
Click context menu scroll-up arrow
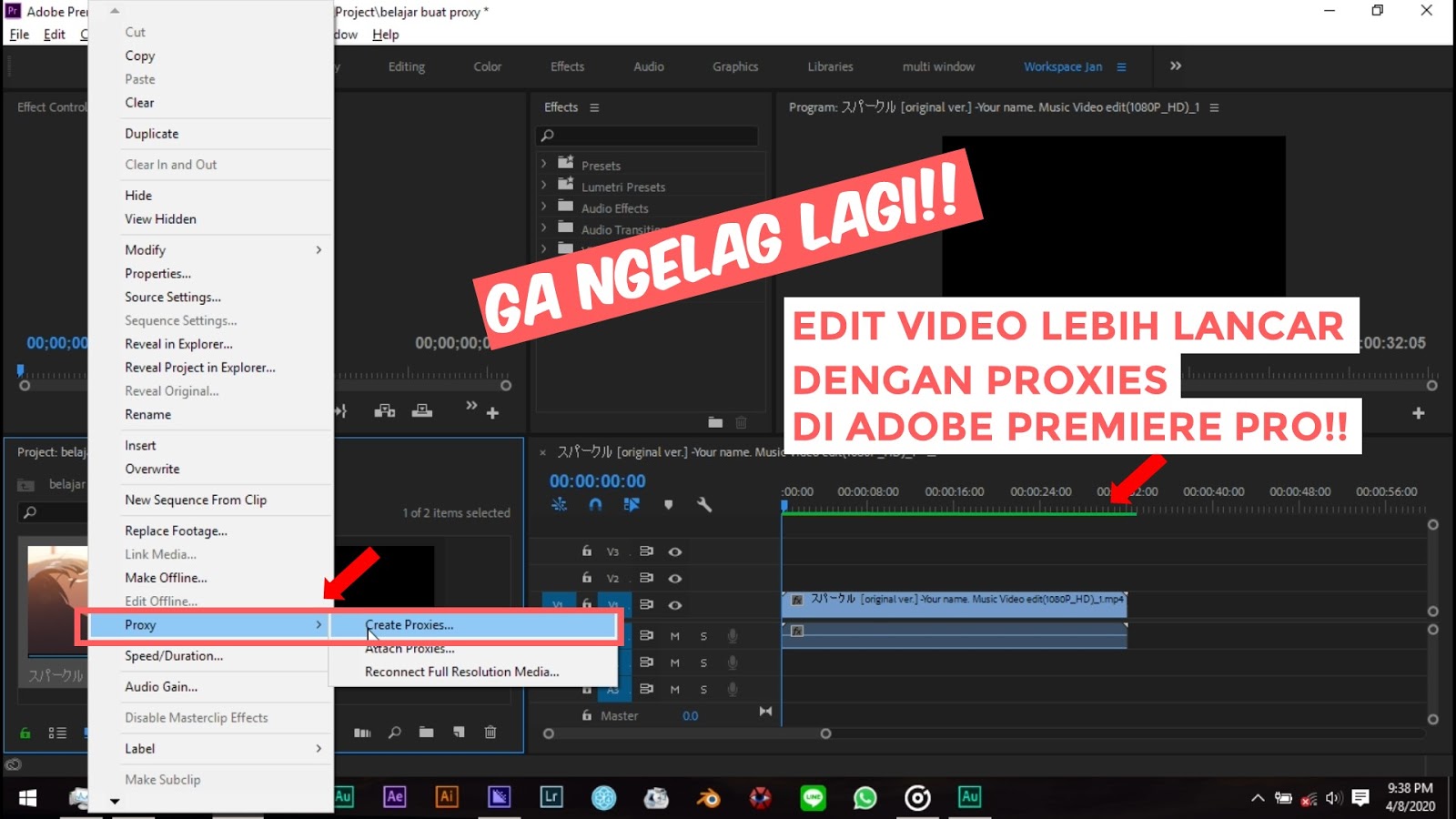115,11
